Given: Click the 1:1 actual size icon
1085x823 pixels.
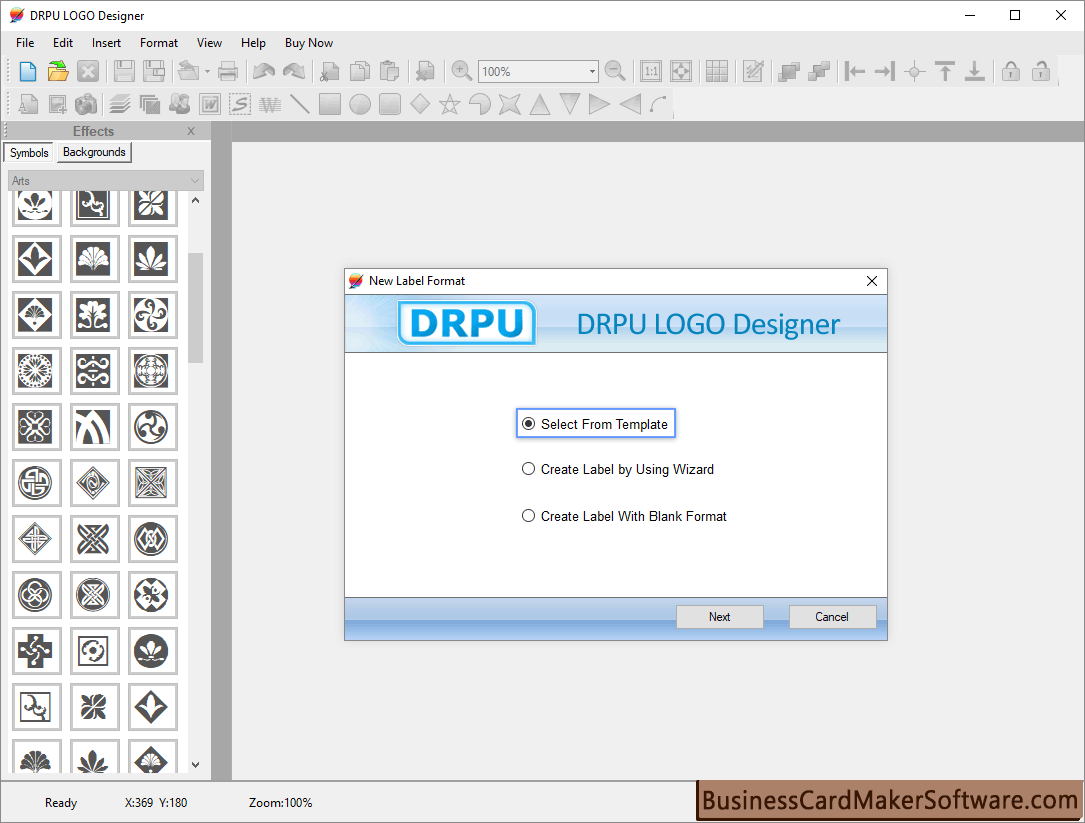Looking at the screenshot, I should point(651,71).
